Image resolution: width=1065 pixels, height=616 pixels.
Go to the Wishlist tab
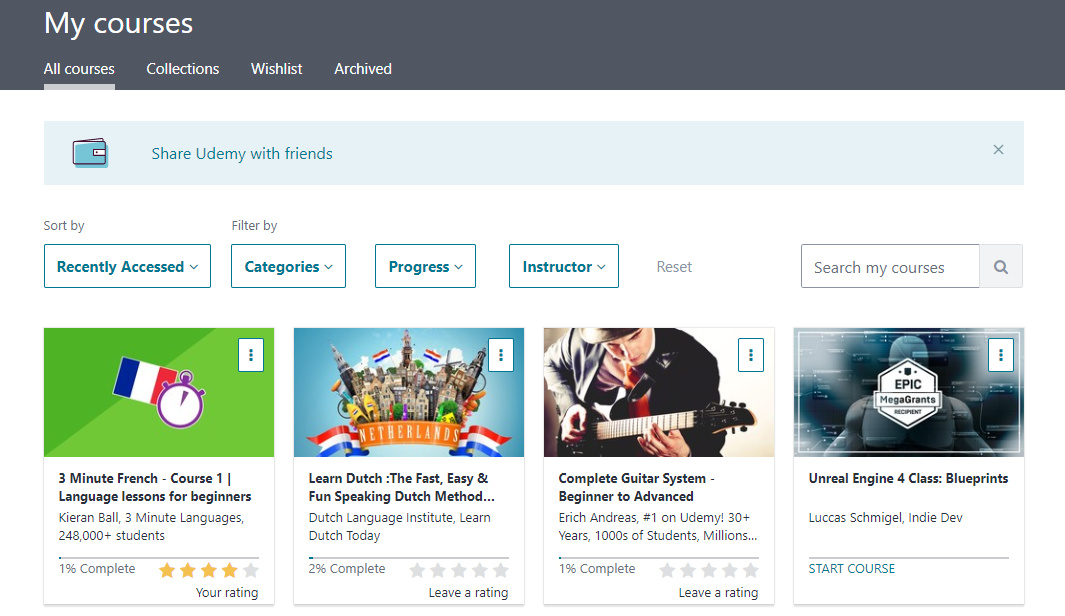(x=277, y=69)
